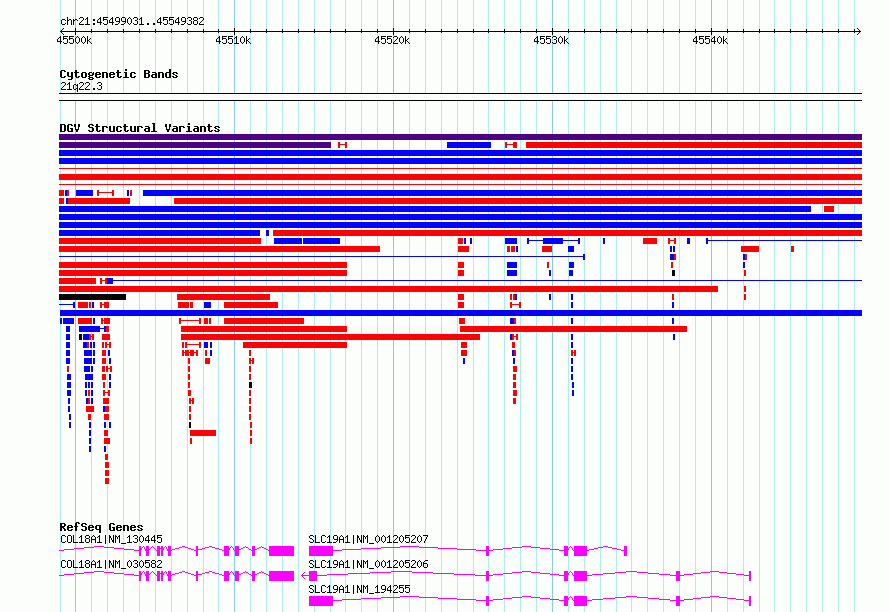Select the SLC19A1|NM_001205206 transcript label
This screenshot has width=890, height=612.
point(368,564)
